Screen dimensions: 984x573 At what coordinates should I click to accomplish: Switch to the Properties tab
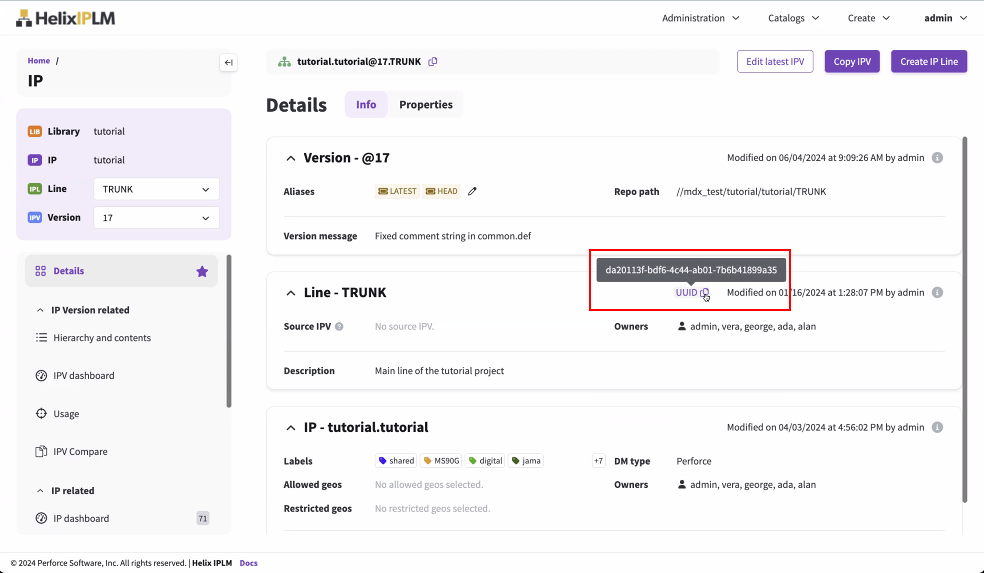point(425,105)
